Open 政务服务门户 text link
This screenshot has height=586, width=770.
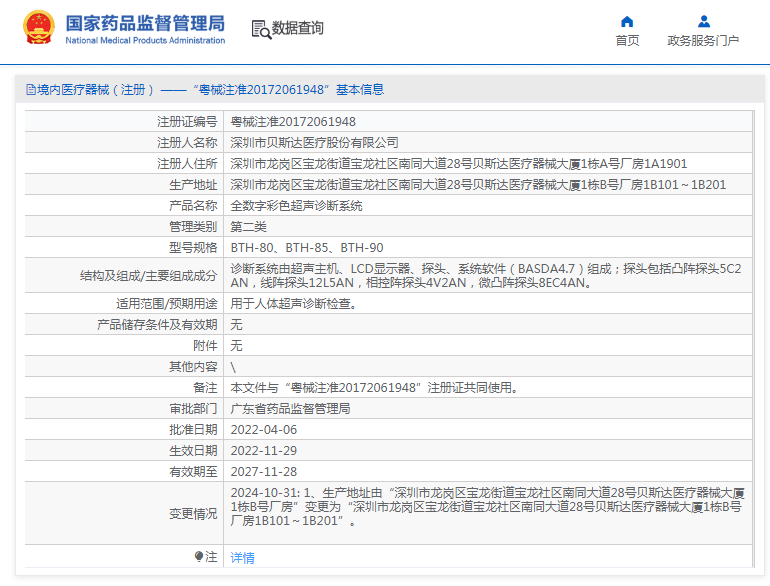point(703,41)
